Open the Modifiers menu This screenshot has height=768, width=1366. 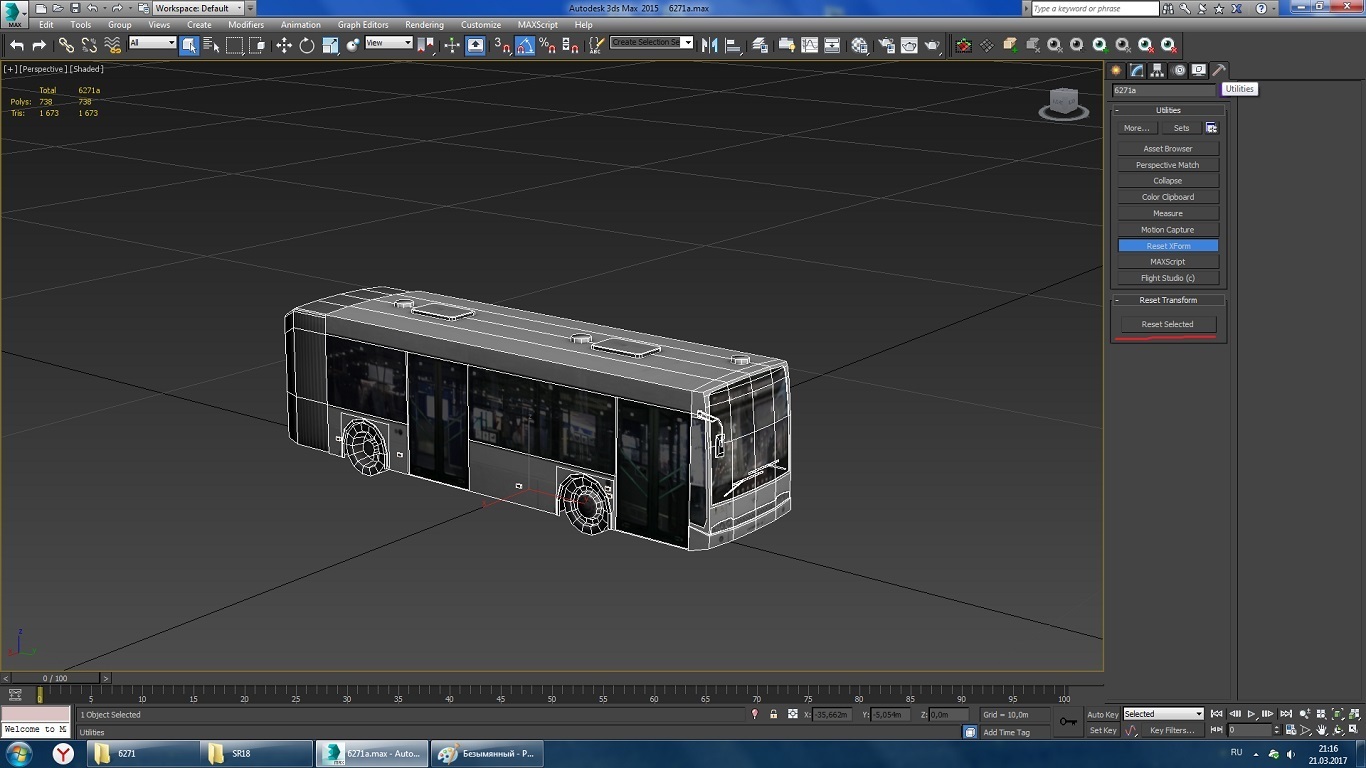tap(246, 25)
